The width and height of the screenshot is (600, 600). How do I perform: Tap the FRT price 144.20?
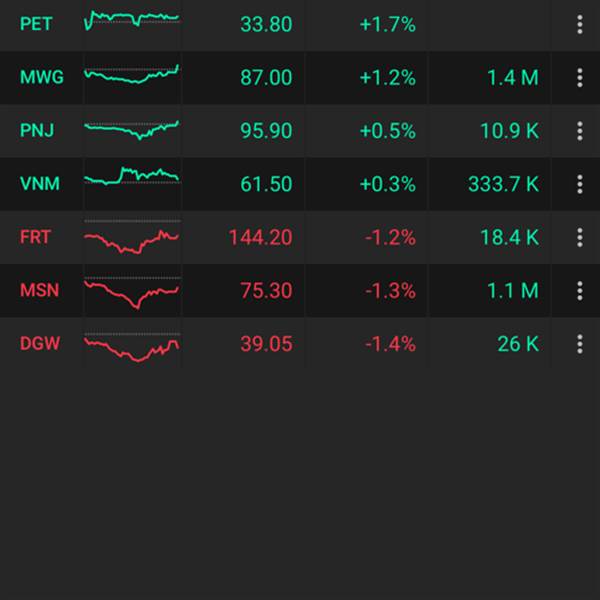[260, 237]
